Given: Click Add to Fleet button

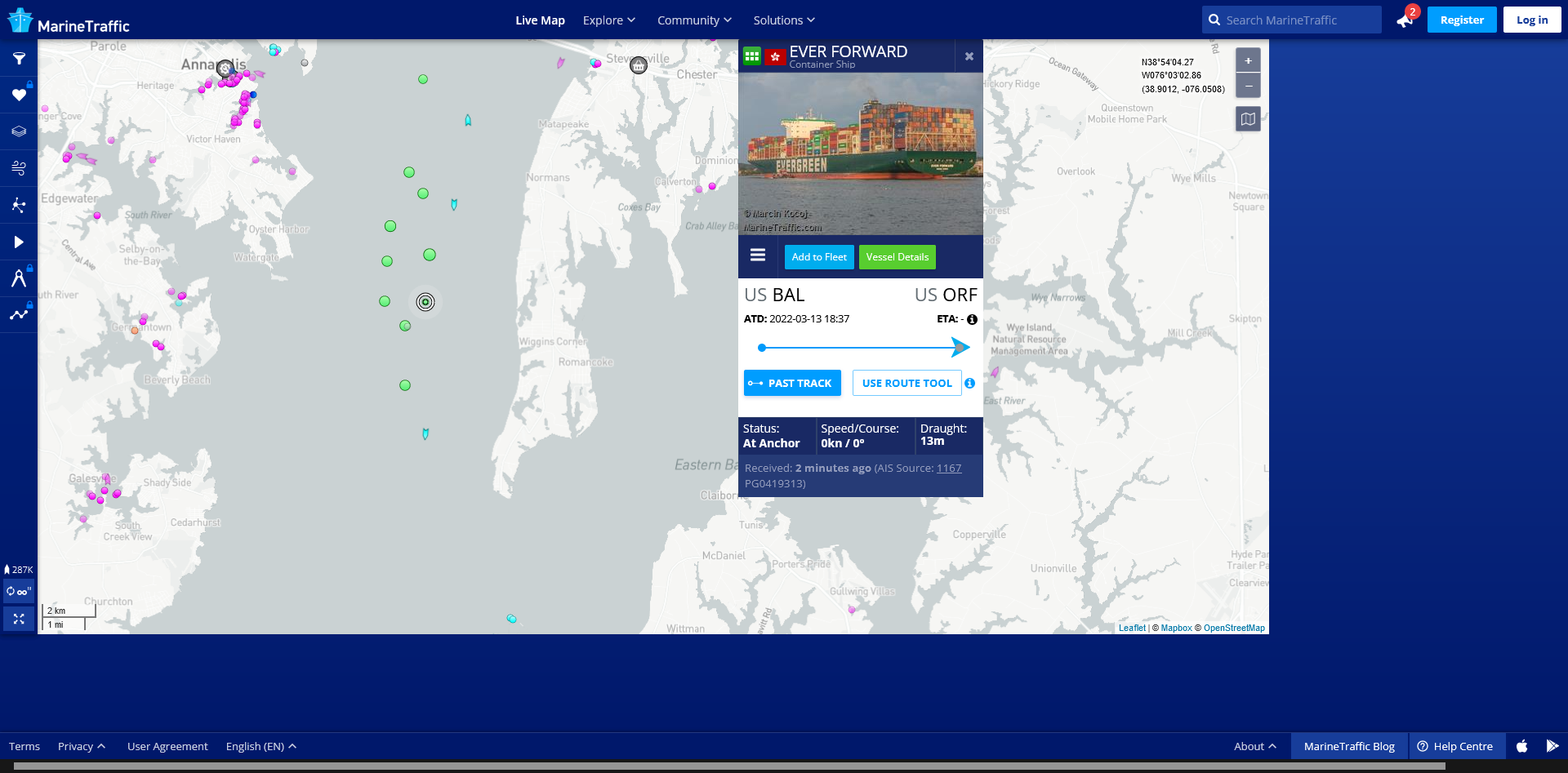Looking at the screenshot, I should [819, 257].
